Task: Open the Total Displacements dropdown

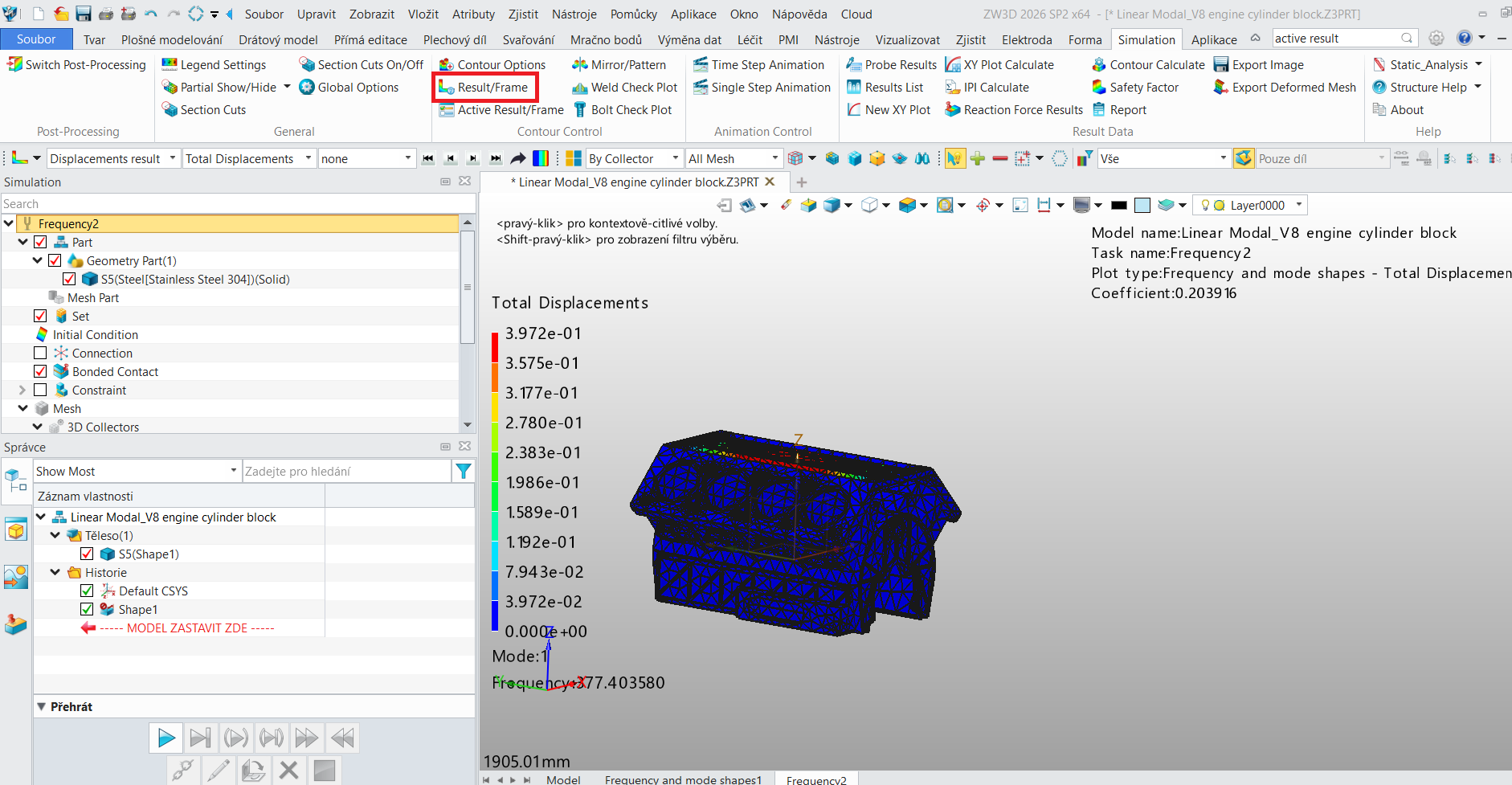Action: tap(248, 159)
